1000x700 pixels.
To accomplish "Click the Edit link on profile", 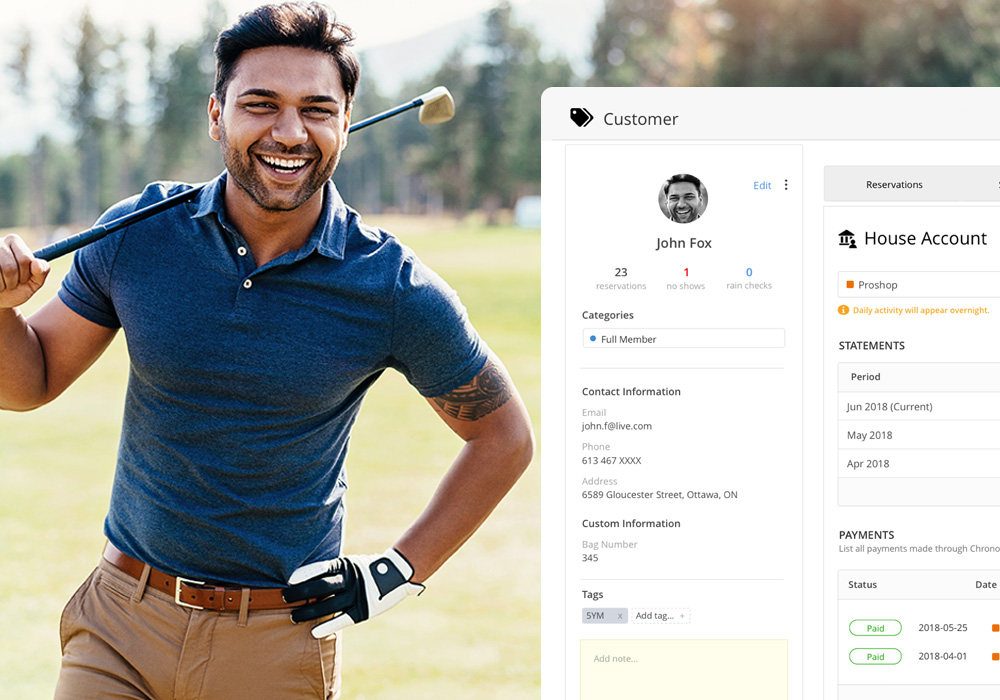I will 762,186.
